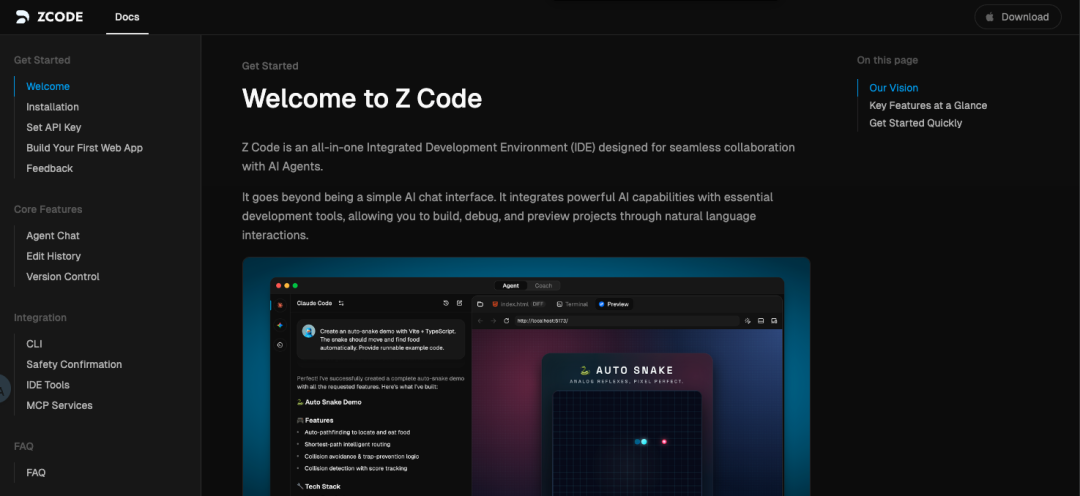This screenshot has height=496, width=1080.
Task: Click the Apple icon in Download button
Action: click(990, 17)
